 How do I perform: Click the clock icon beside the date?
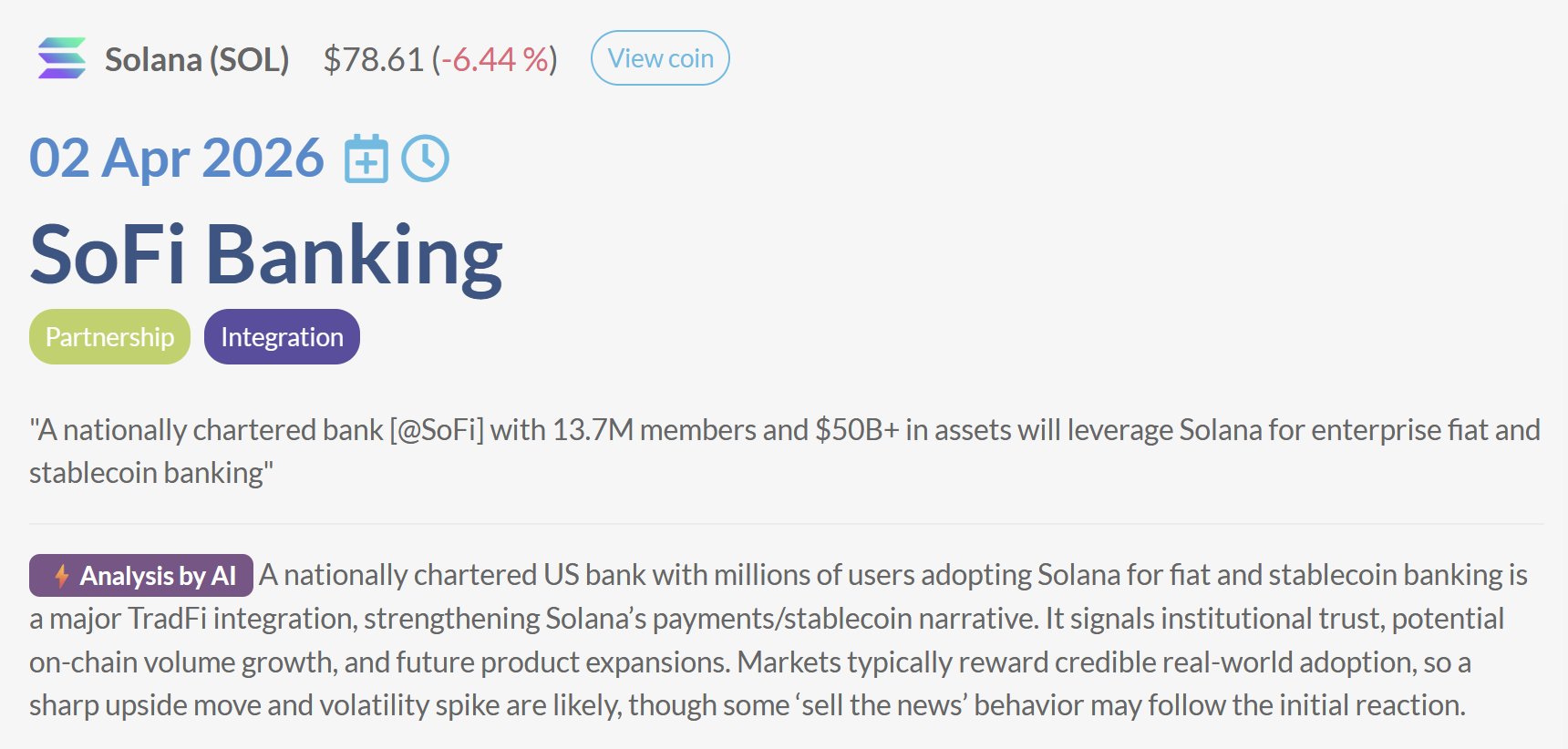[x=425, y=159]
